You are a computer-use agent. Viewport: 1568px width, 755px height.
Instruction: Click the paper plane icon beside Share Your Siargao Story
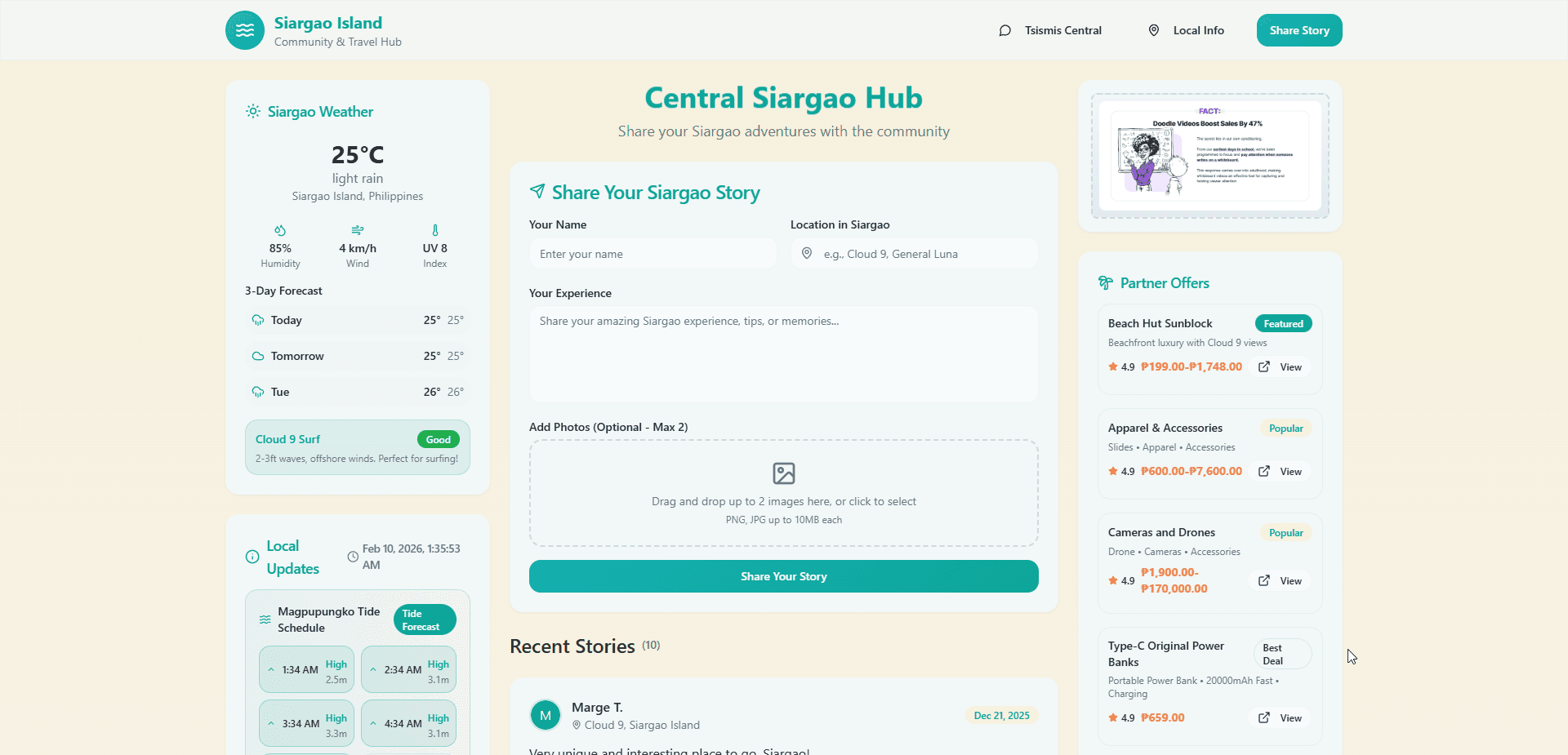(537, 192)
